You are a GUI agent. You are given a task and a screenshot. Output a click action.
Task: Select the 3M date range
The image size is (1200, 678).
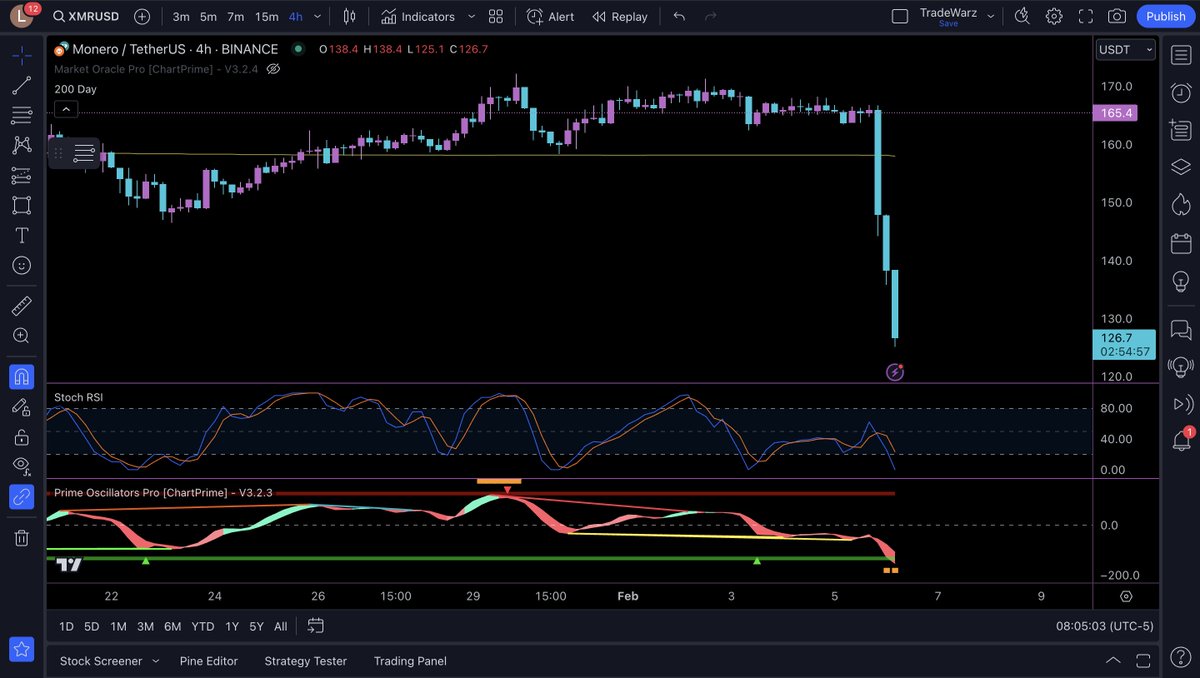[x=145, y=626]
